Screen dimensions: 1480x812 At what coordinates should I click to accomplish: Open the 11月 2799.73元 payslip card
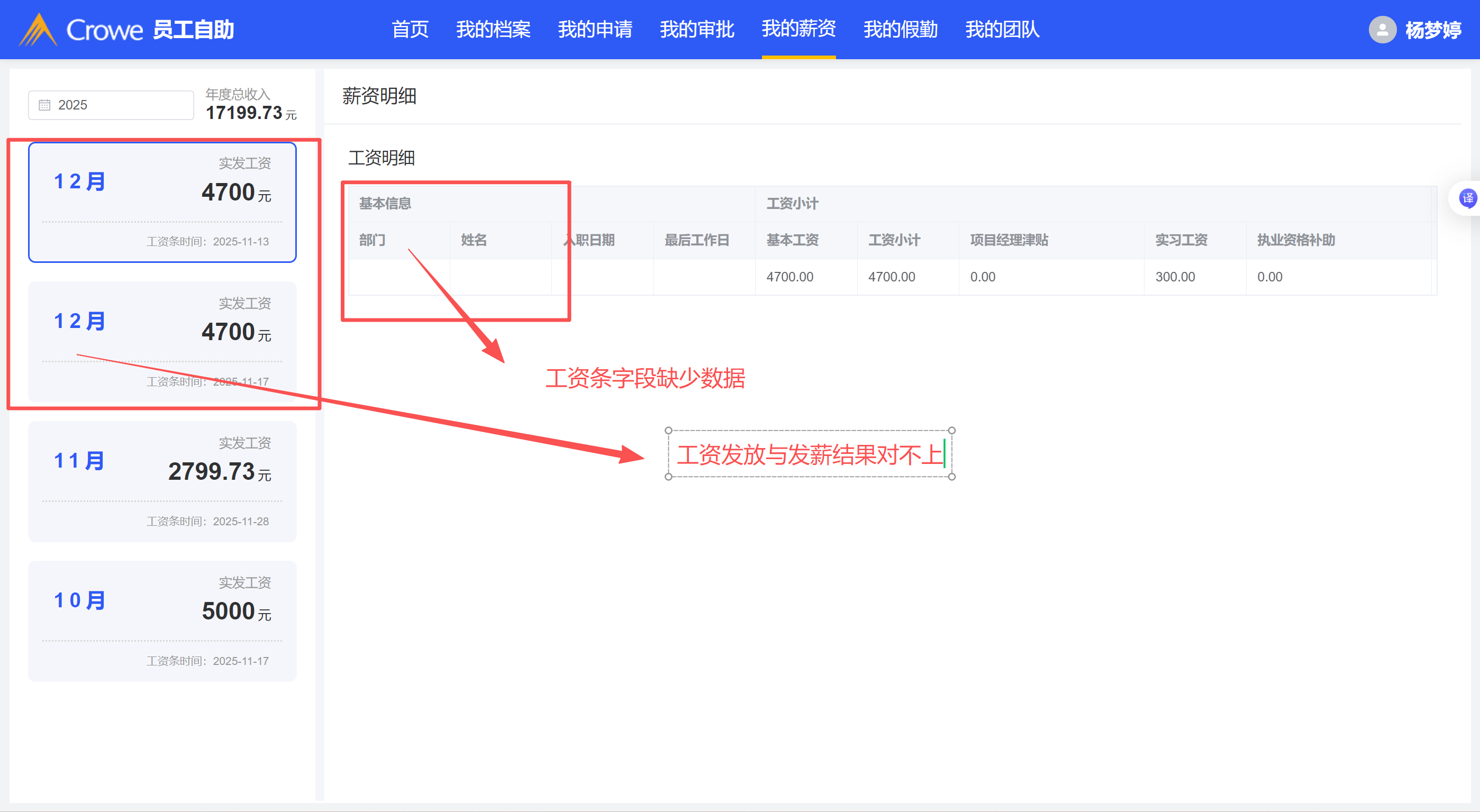[x=162, y=481]
